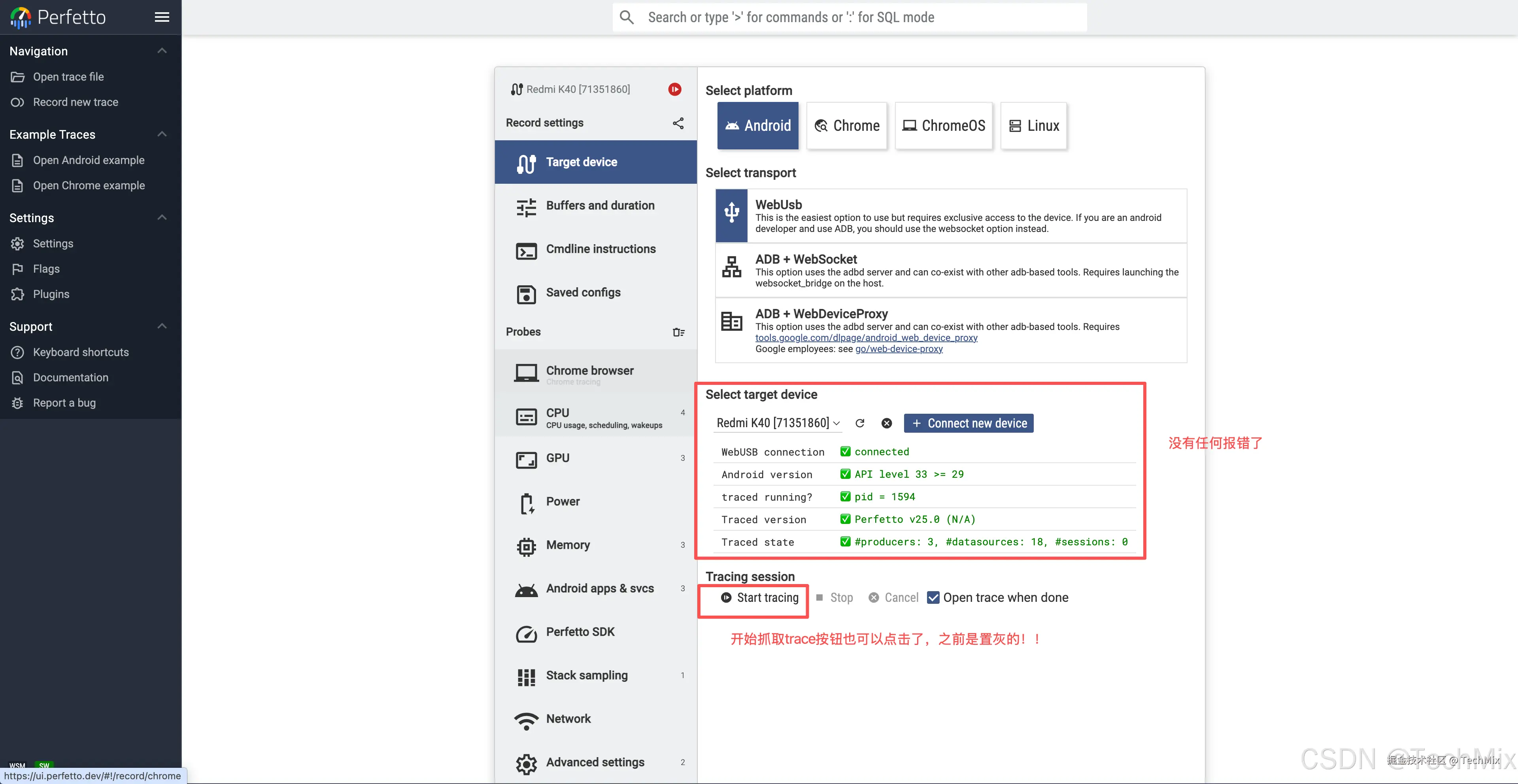1518x784 pixels.
Task: Click the refresh devices icon
Action: coord(860,423)
